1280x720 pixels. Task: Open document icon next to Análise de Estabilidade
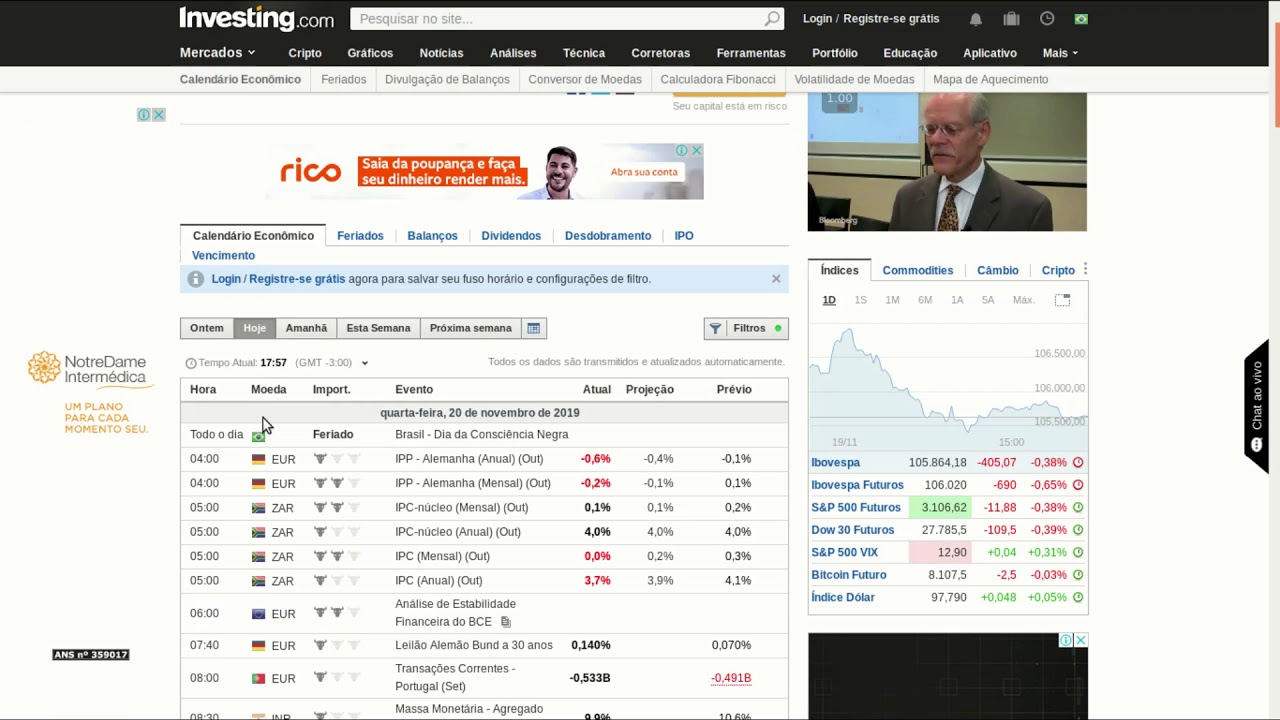pyautogui.click(x=506, y=622)
